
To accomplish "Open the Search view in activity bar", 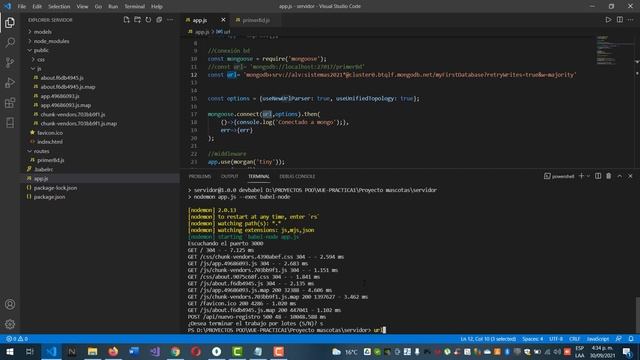I will (x=10, y=42).
